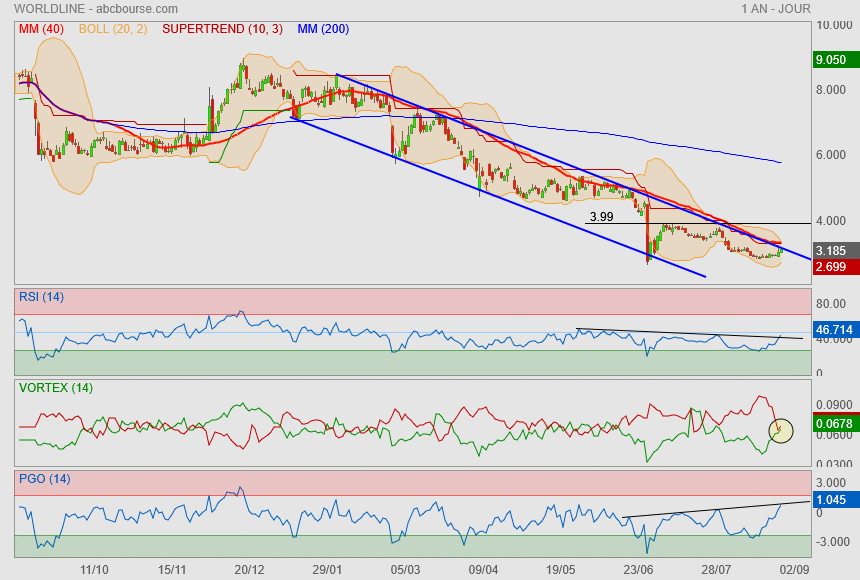Click the yellow circle marker on Vortex crossover
The width and height of the screenshot is (860, 580).
click(x=780, y=430)
